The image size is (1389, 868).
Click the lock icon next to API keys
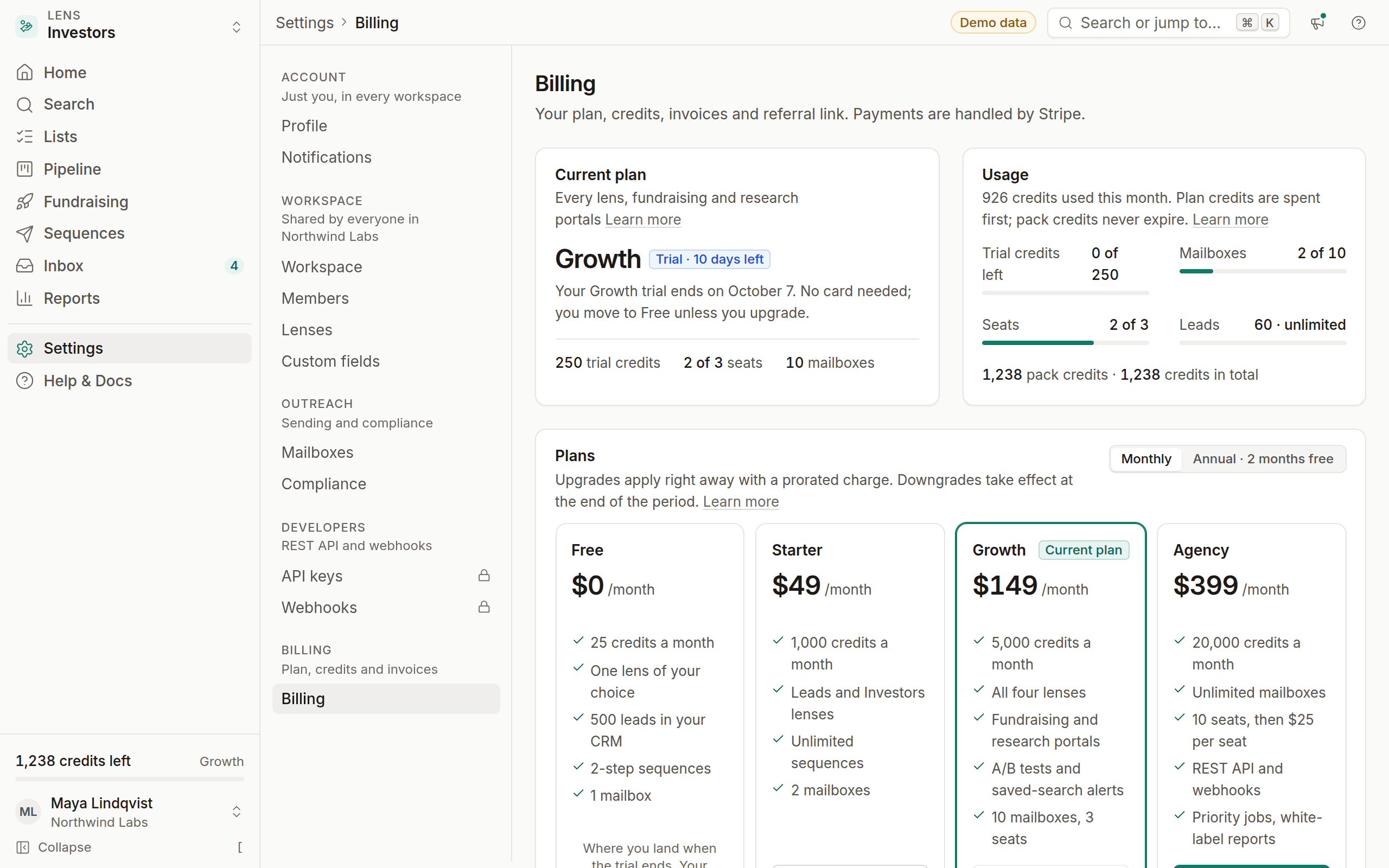(x=484, y=576)
